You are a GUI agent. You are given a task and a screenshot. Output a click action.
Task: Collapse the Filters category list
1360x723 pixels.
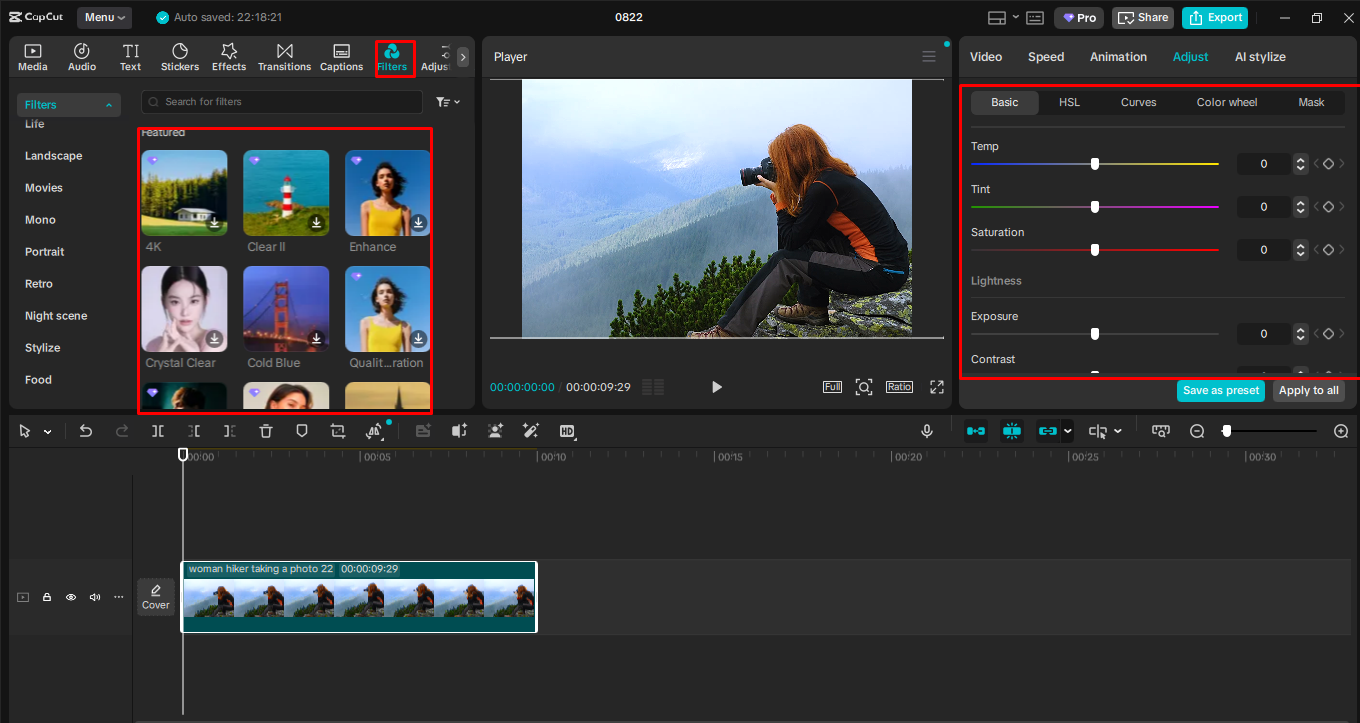point(110,104)
